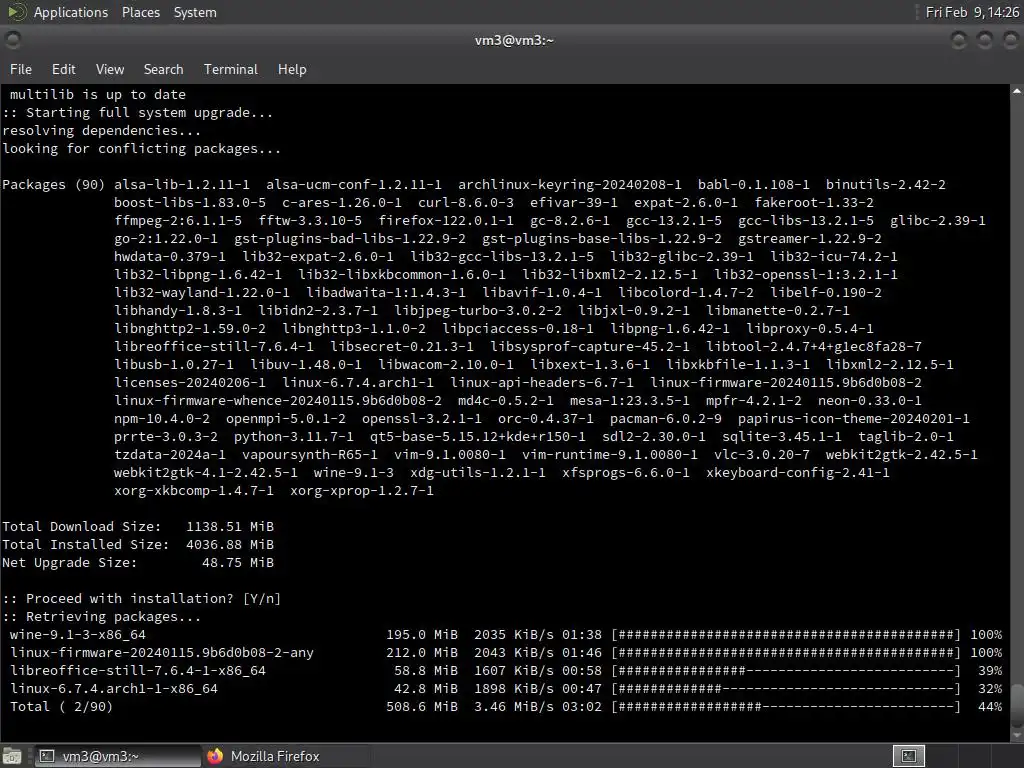Click 'Packages (90)' label
Image resolution: width=1024 pixels, height=768 pixels.
point(54,185)
